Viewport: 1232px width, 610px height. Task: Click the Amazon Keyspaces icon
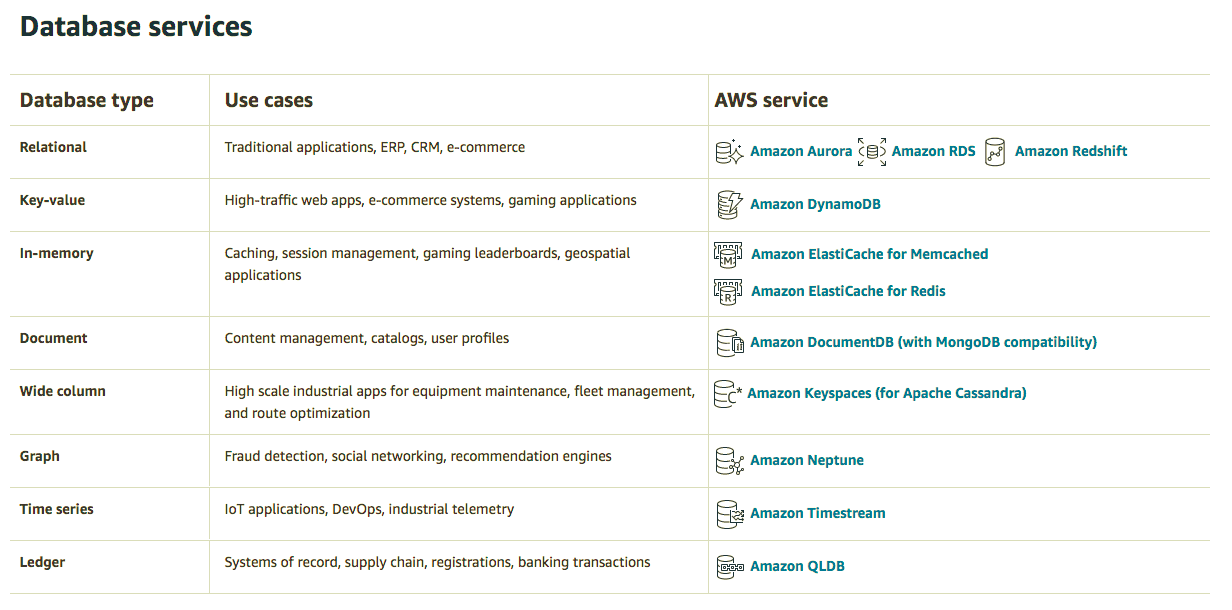coord(728,394)
